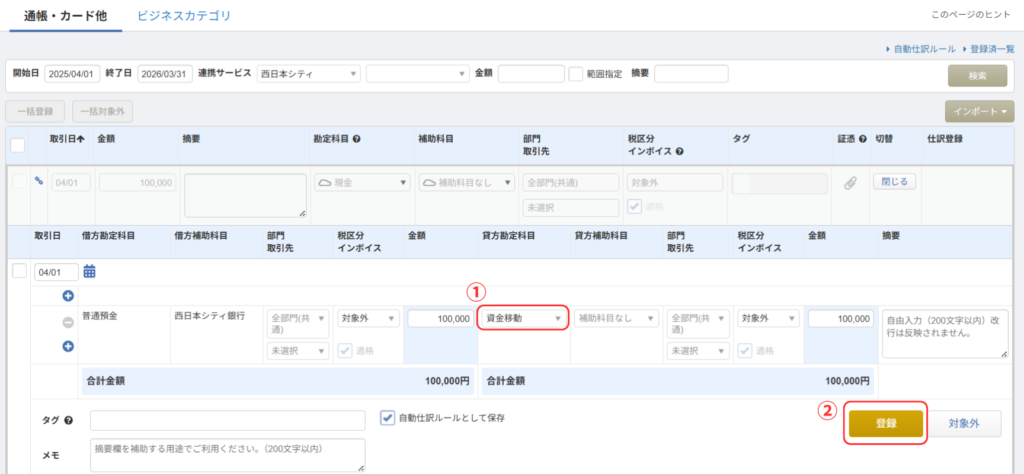Select the 通帳・カード他 tab

65,16
